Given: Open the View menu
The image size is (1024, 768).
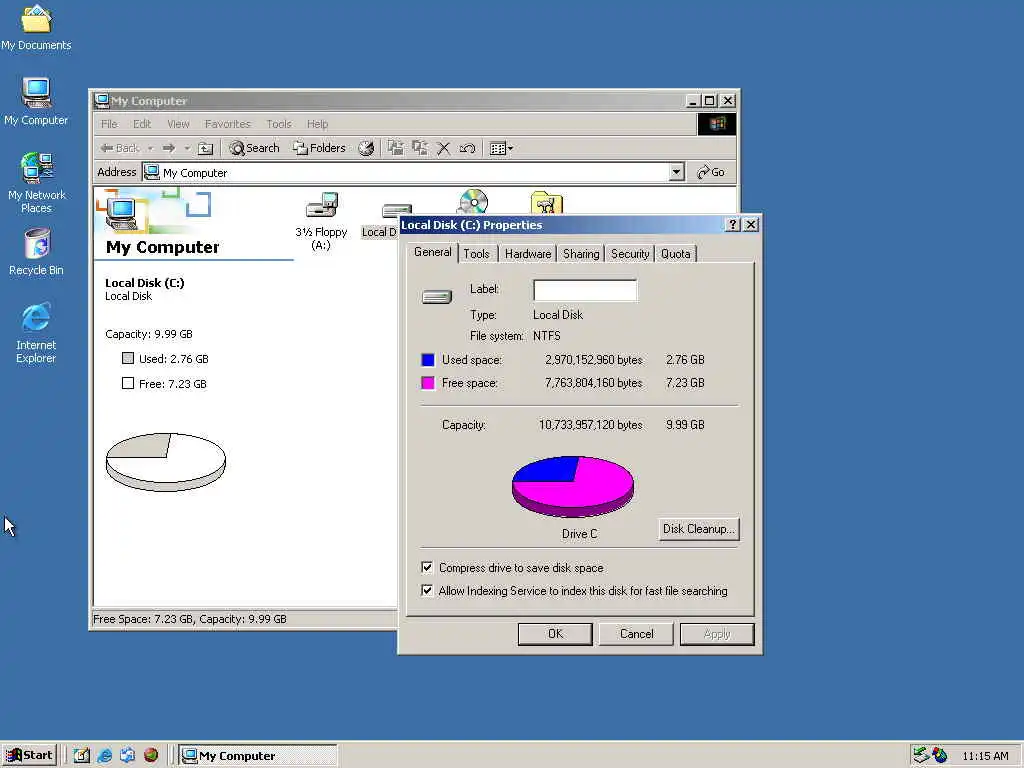Looking at the screenshot, I should click(x=178, y=124).
